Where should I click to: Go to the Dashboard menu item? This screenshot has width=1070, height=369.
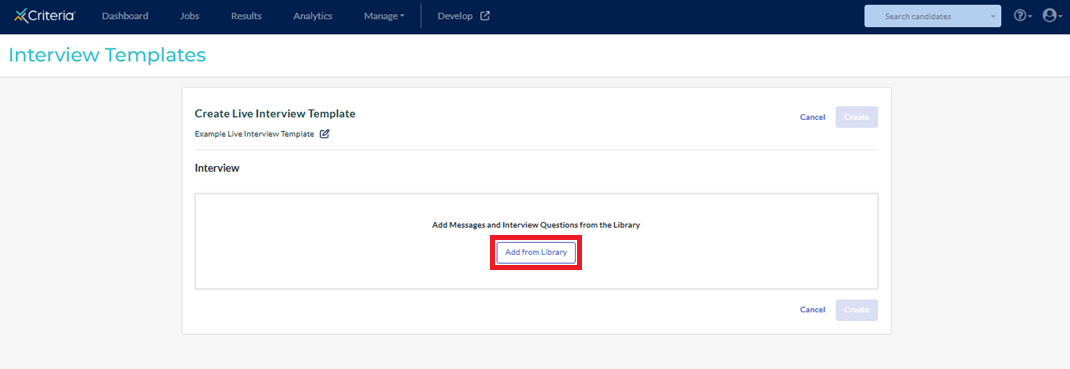pyautogui.click(x=125, y=16)
